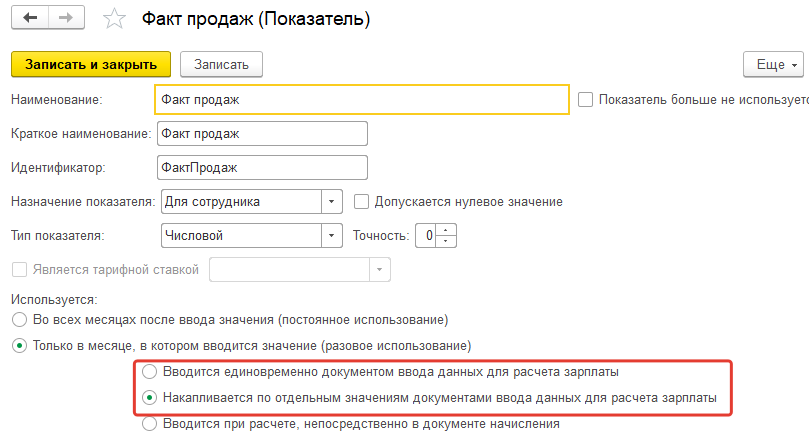Viewport: 809px width, 441px height.
Task: Select Только в месяце разовое использование option
Action: tap(18, 345)
